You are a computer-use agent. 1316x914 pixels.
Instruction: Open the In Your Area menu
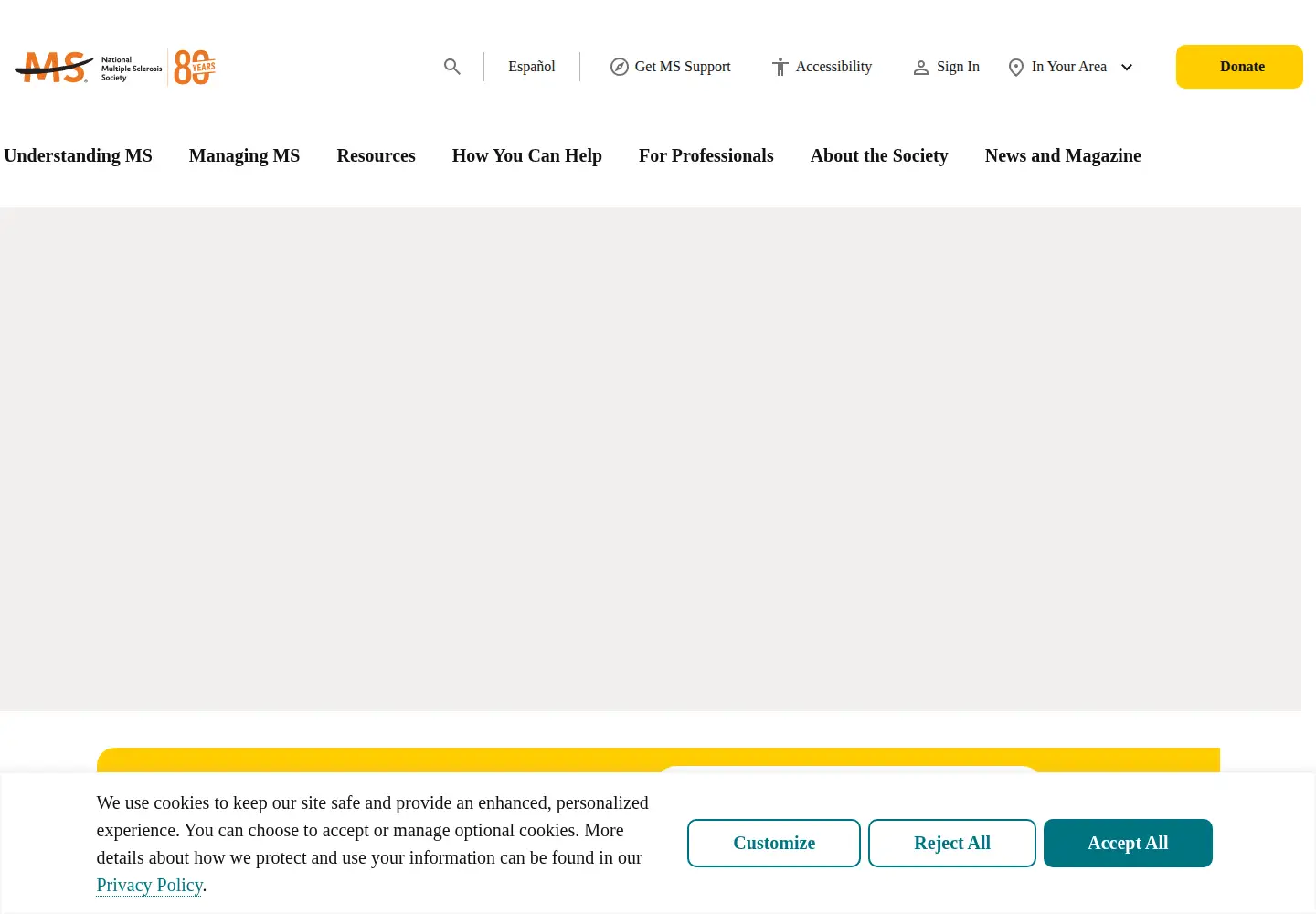1069,67
